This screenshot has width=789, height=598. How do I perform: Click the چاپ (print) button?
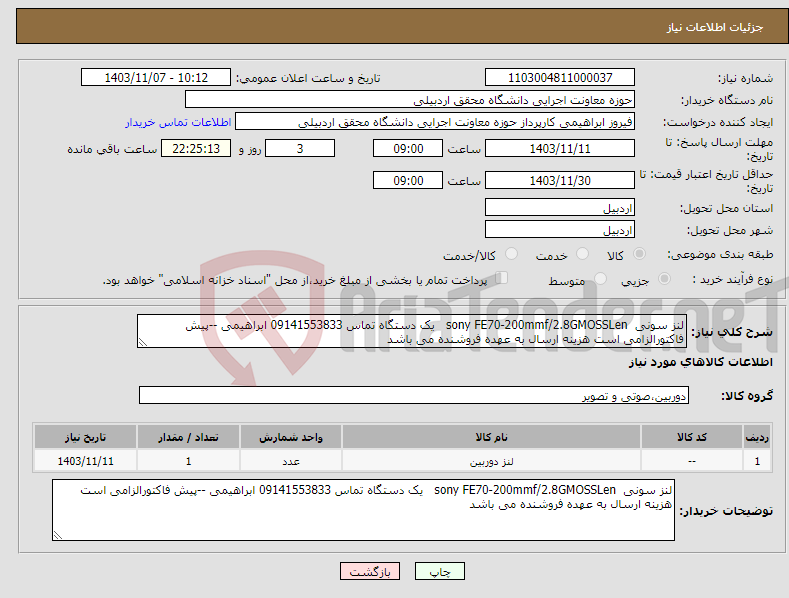point(439,571)
